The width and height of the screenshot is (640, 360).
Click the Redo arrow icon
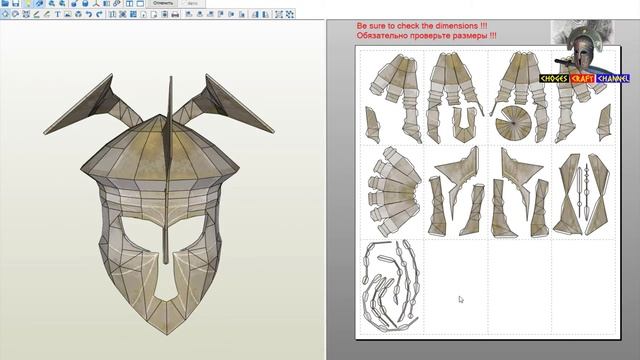(99, 14)
